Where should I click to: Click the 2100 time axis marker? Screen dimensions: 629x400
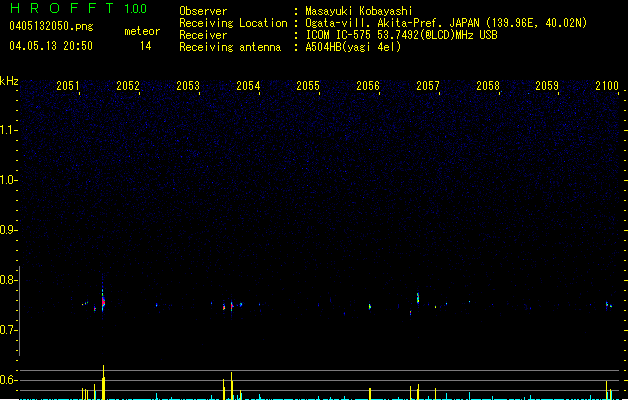pos(607,86)
